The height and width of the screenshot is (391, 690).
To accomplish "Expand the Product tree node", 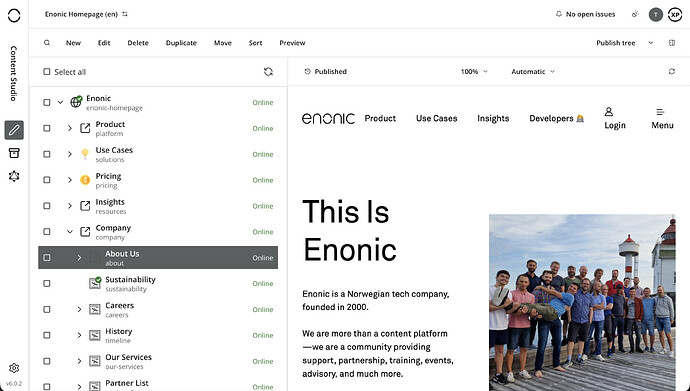I will tap(70, 128).
